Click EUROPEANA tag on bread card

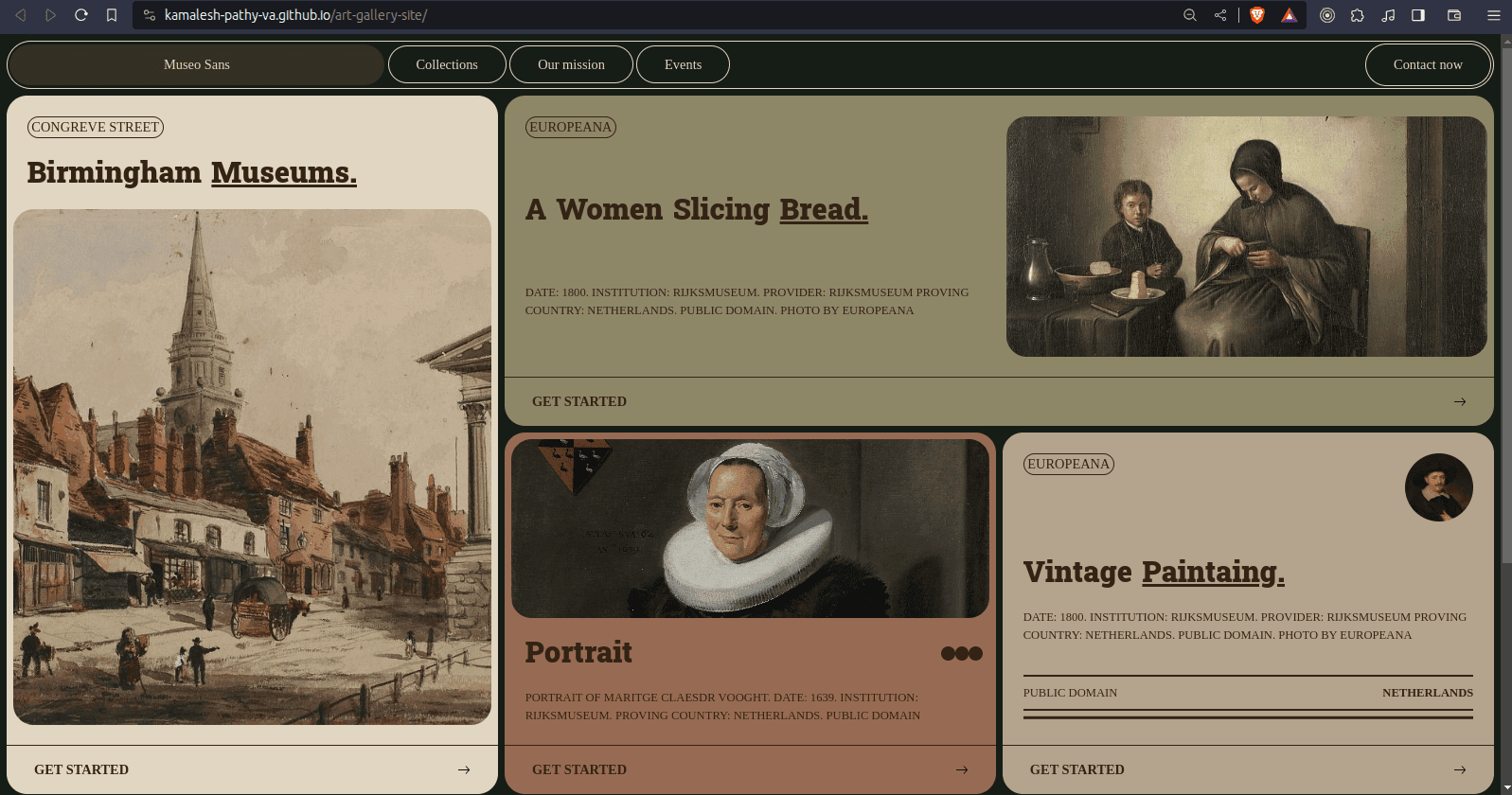click(571, 127)
